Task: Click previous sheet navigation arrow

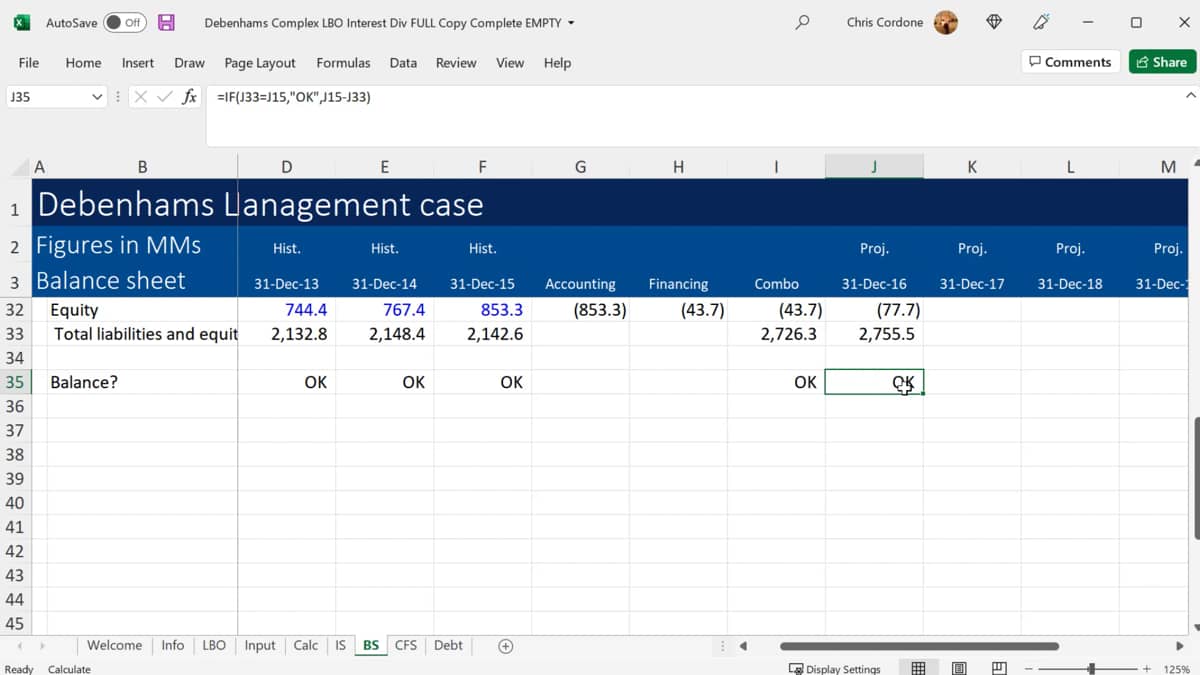Action: pyautogui.click(x=20, y=646)
